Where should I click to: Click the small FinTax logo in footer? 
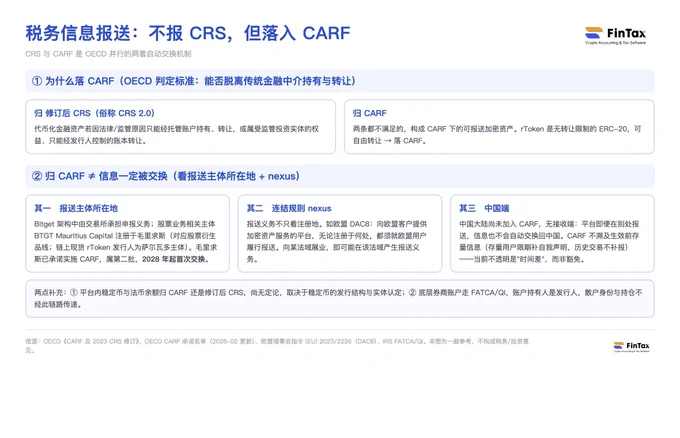click(x=631, y=346)
